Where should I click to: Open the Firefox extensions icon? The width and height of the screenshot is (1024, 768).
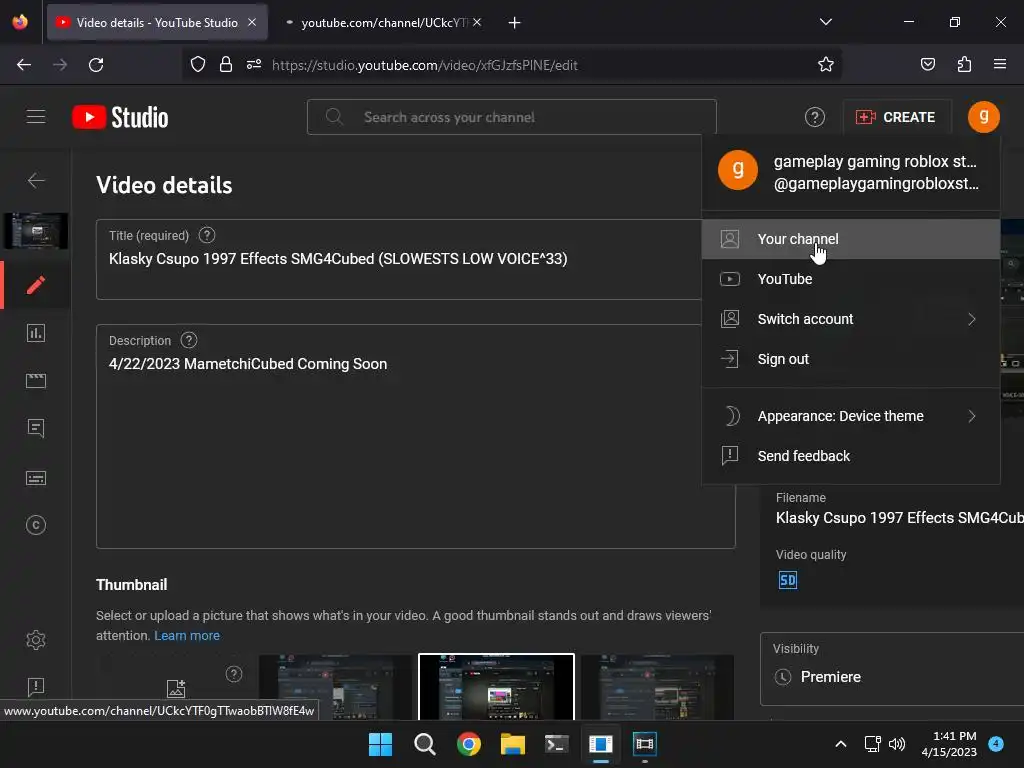964,64
